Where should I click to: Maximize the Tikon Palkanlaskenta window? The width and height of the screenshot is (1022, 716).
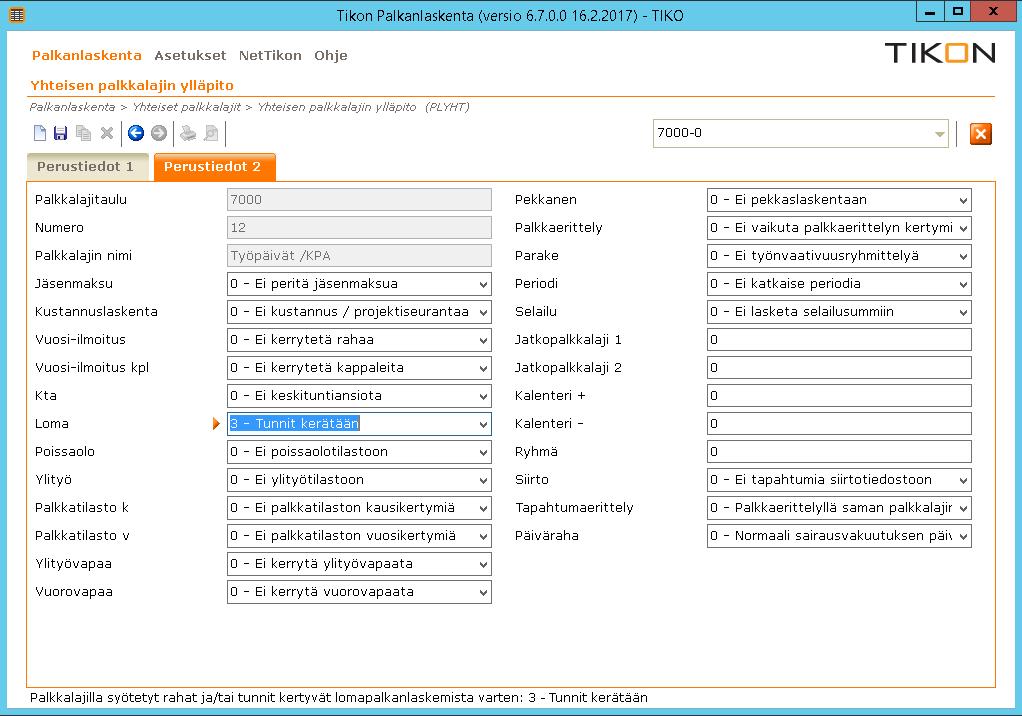(x=957, y=12)
